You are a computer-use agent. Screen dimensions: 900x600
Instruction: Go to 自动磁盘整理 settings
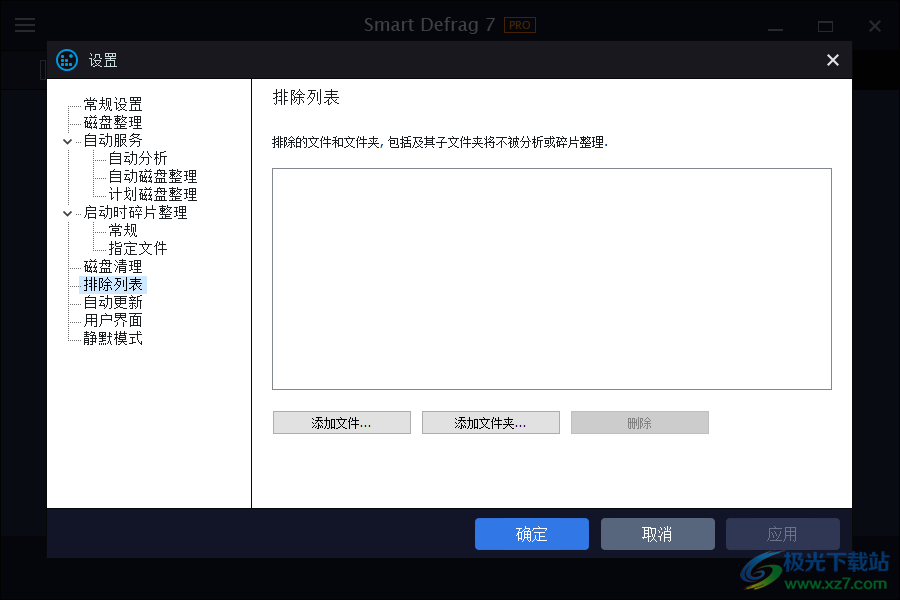click(153, 176)
